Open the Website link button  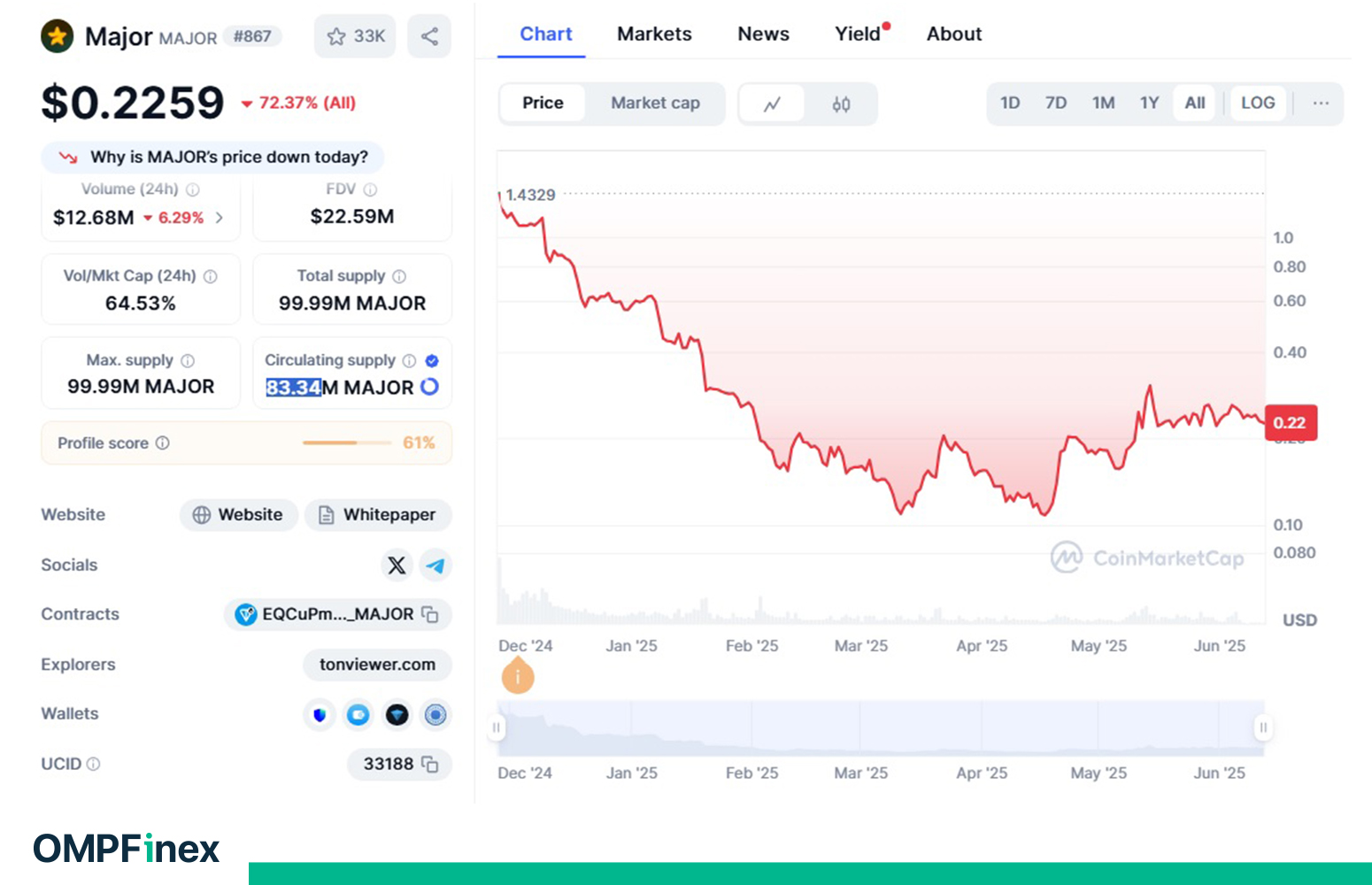pos(238,515)
